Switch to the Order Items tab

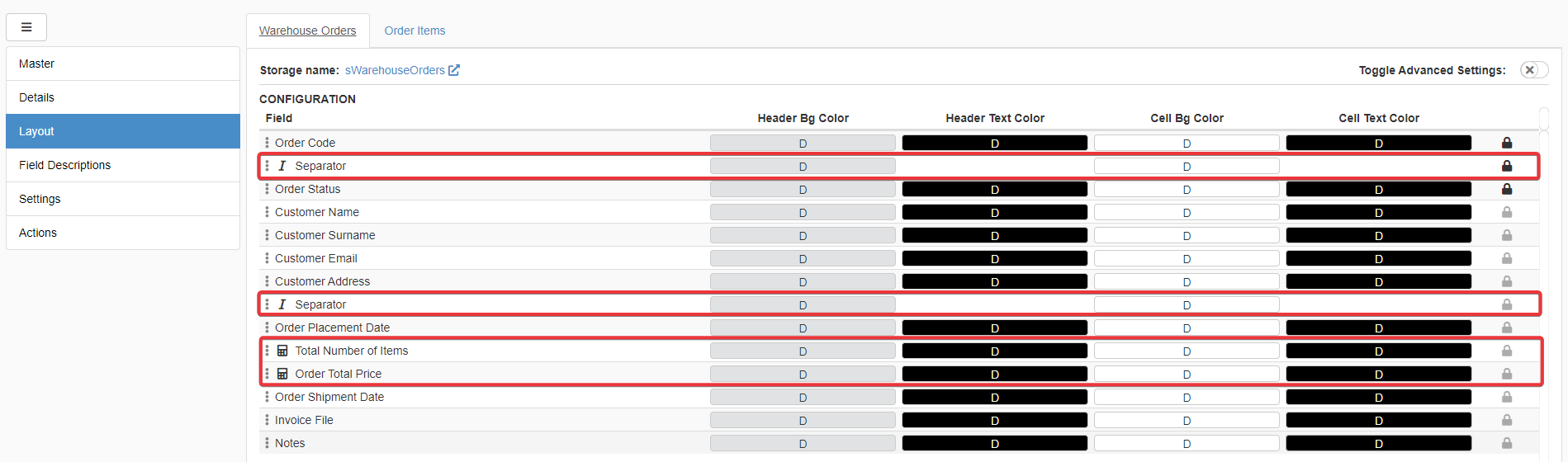tap(415, 31)
